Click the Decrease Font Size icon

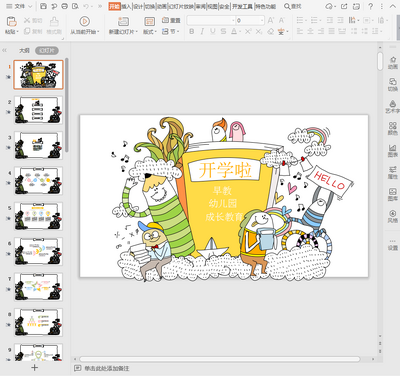[x=282, y=21]
